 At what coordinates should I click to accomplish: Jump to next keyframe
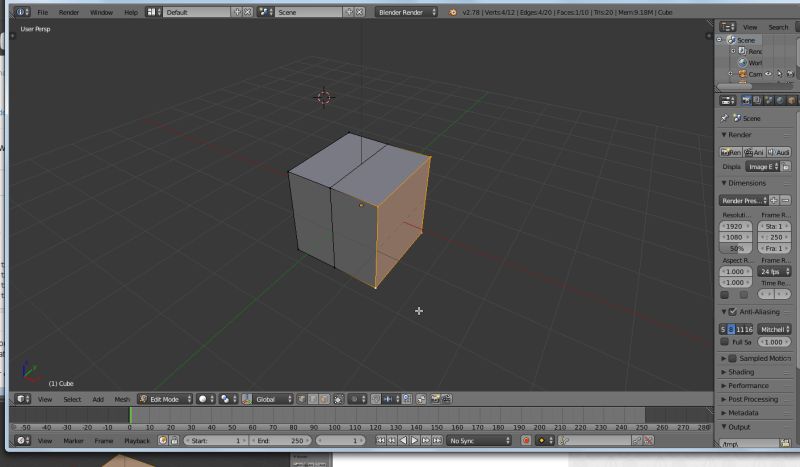pyautogui.click(x=426, y=440)
